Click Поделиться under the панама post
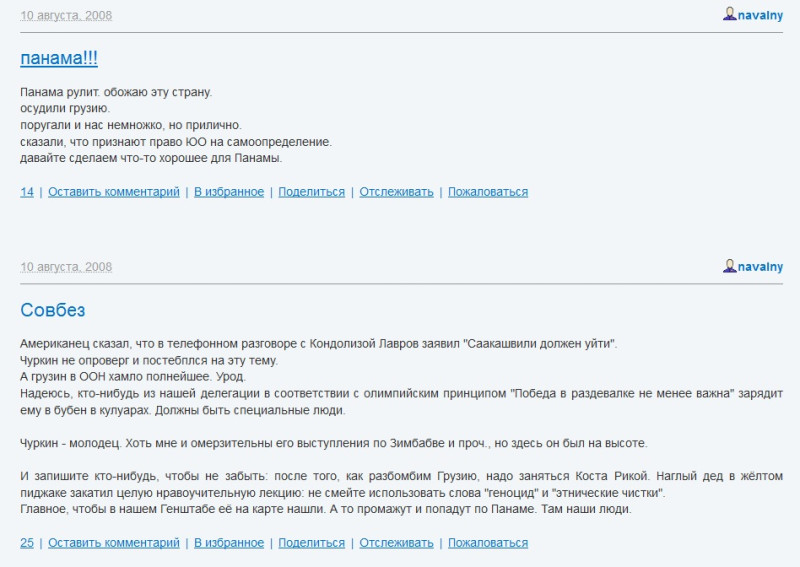The image size is (800, 567). [x=312, y=192]
